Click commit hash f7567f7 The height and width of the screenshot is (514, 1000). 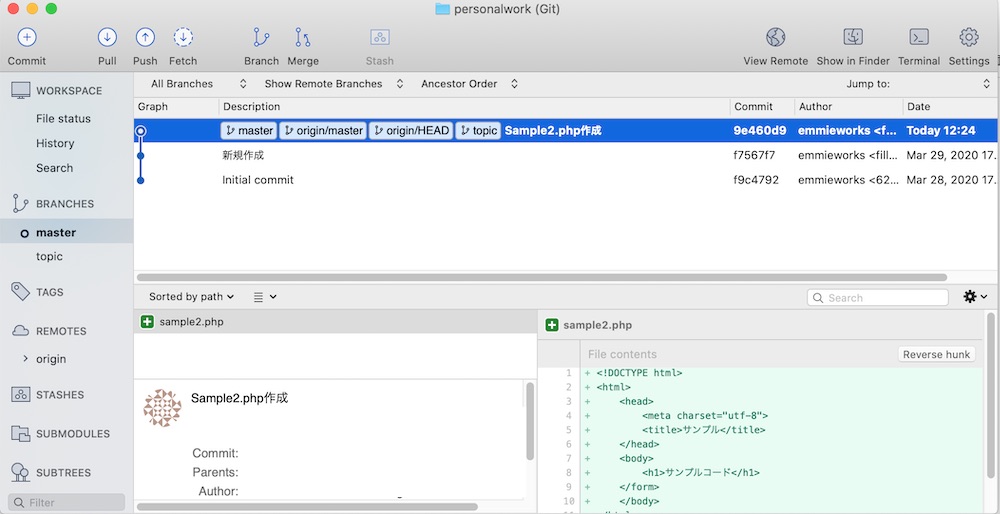click(x=754, y=155)
